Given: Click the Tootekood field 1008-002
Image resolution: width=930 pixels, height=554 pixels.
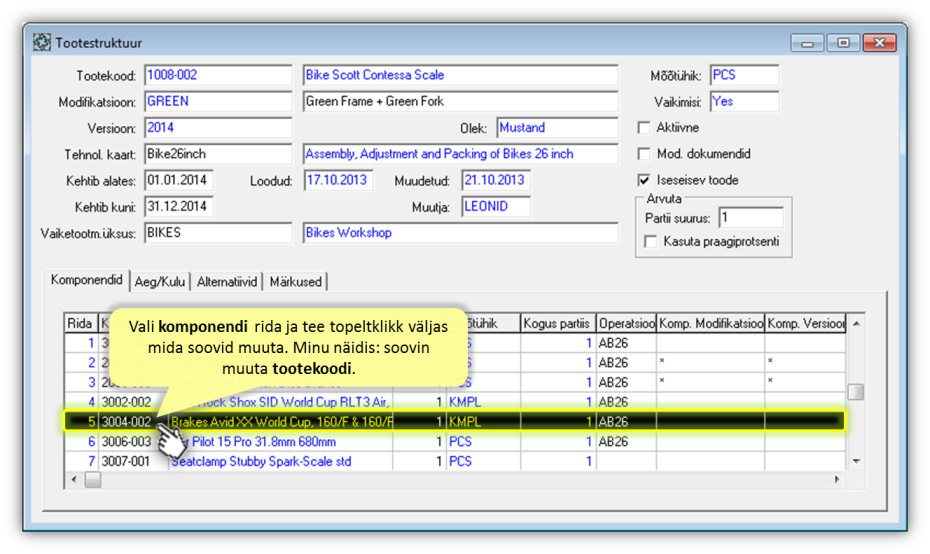Looking at the screenshot, I should 218,75.
